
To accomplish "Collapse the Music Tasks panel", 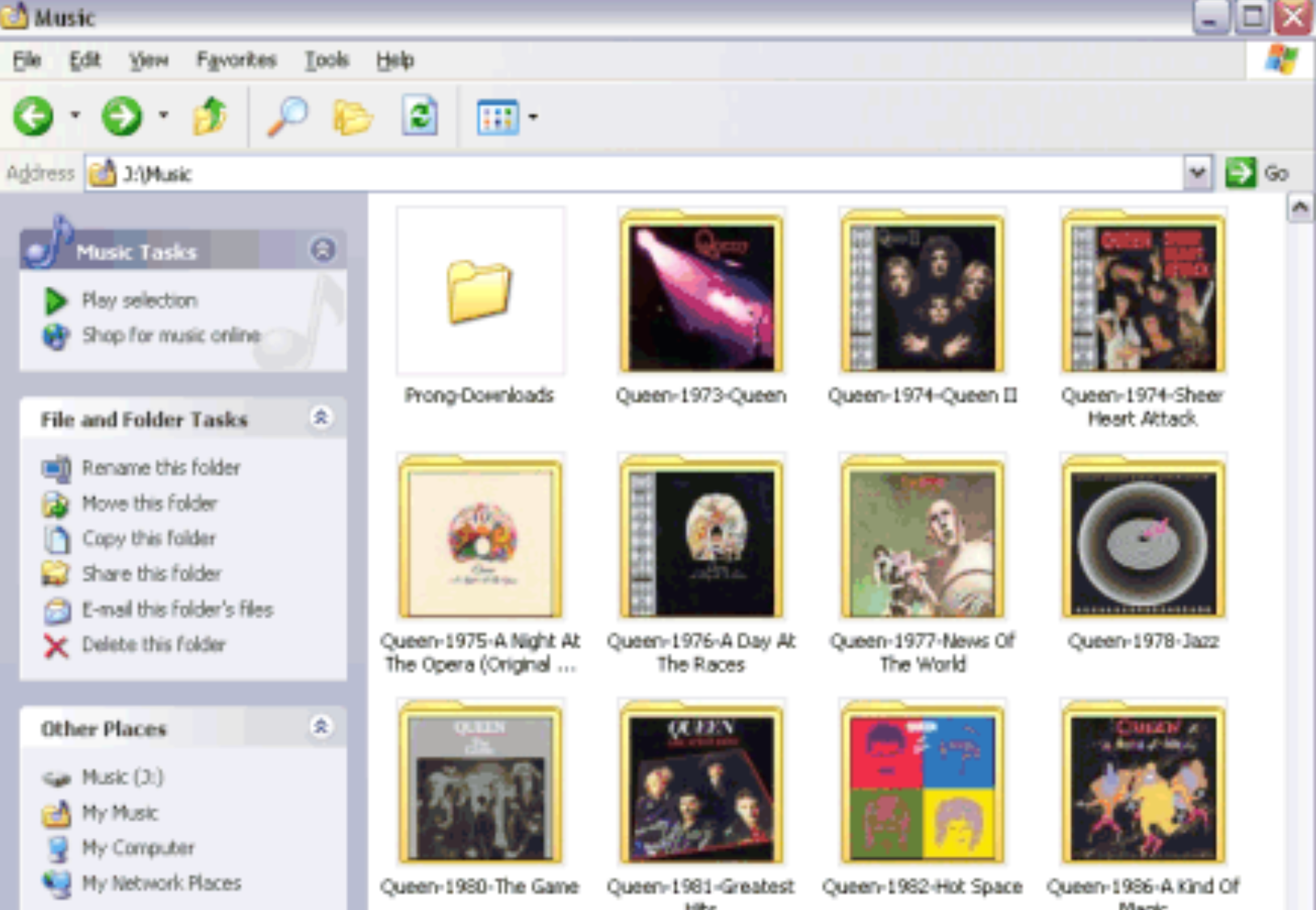I will tap(323, 251).
